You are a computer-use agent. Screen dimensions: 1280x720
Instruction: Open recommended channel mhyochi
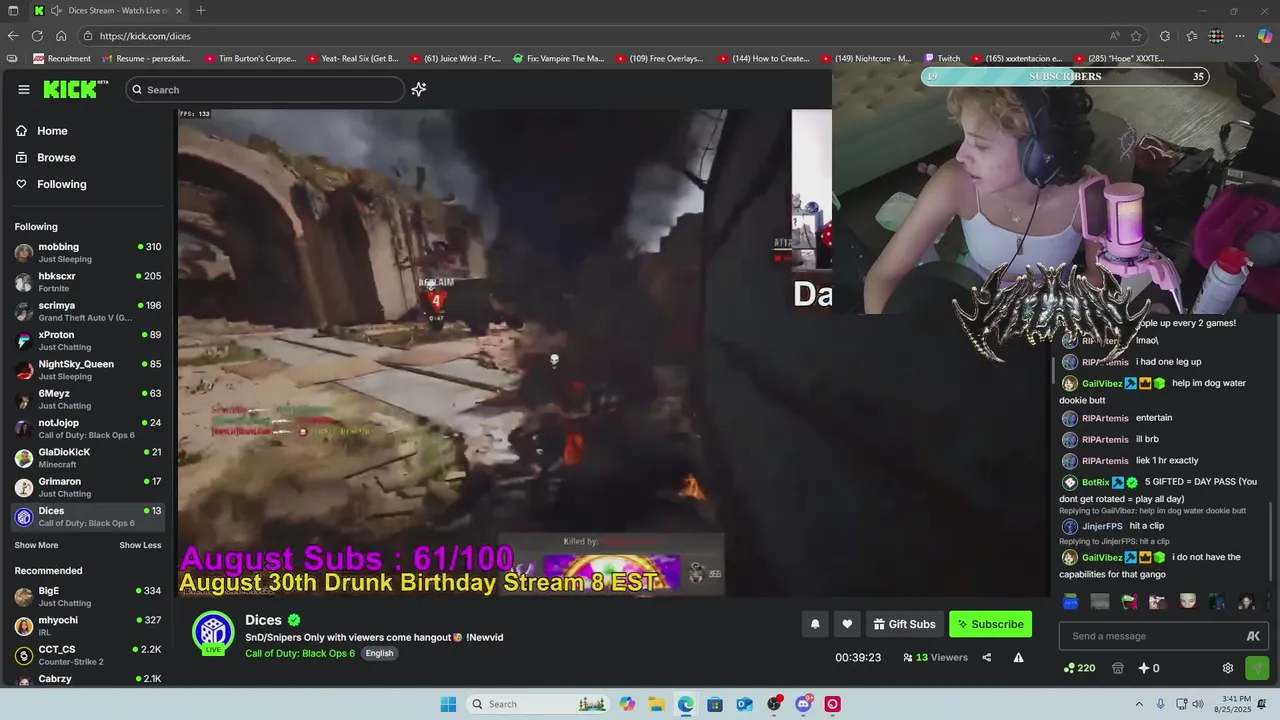[88, 626]
